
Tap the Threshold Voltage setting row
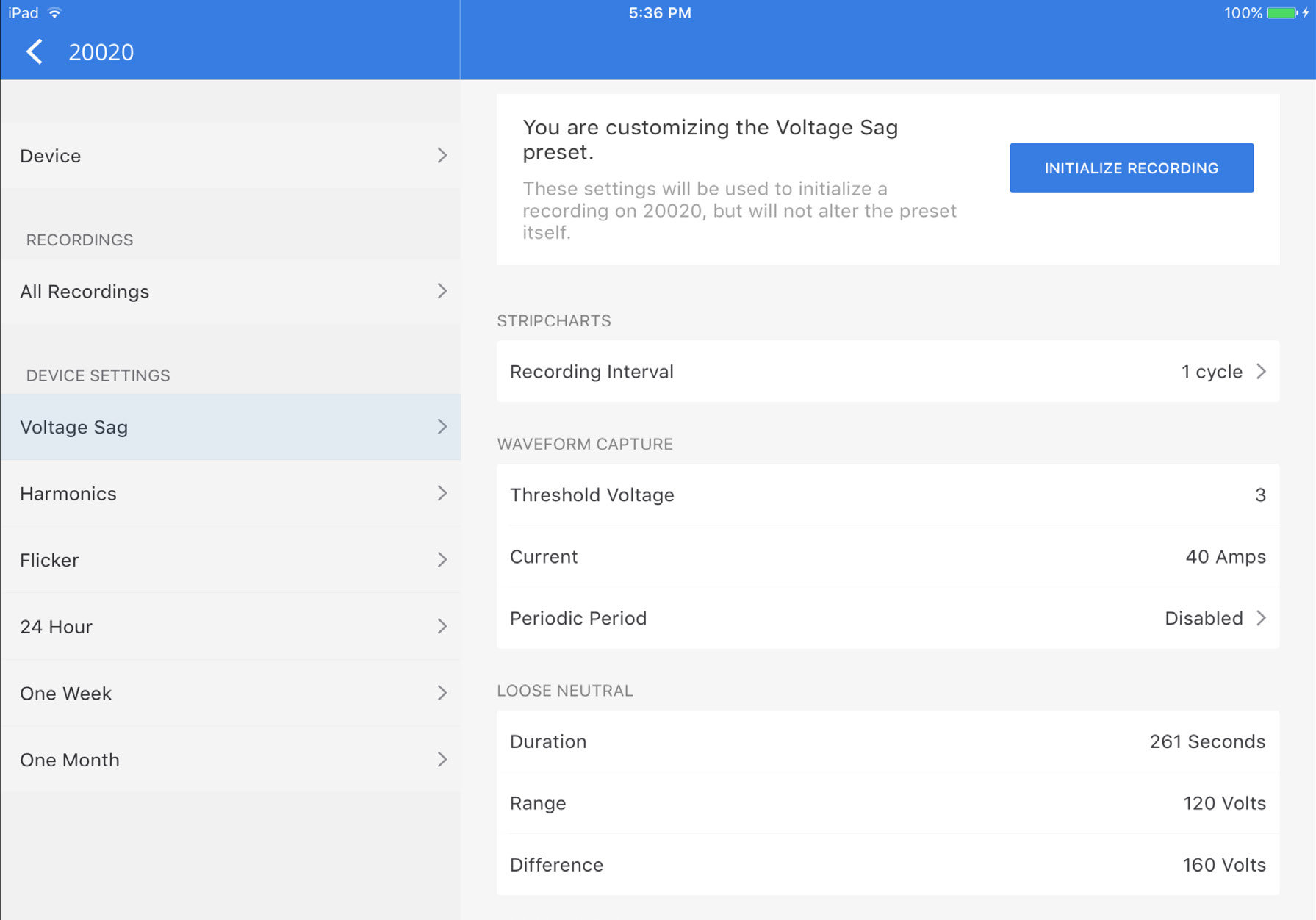pos(882,495)
